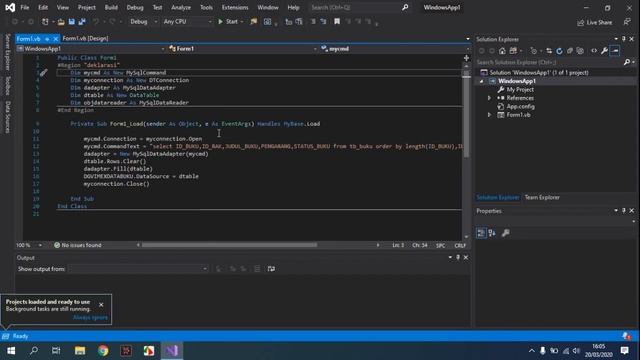Open the File menu
Screen dimensions: 640x360
tap(25, 7)
